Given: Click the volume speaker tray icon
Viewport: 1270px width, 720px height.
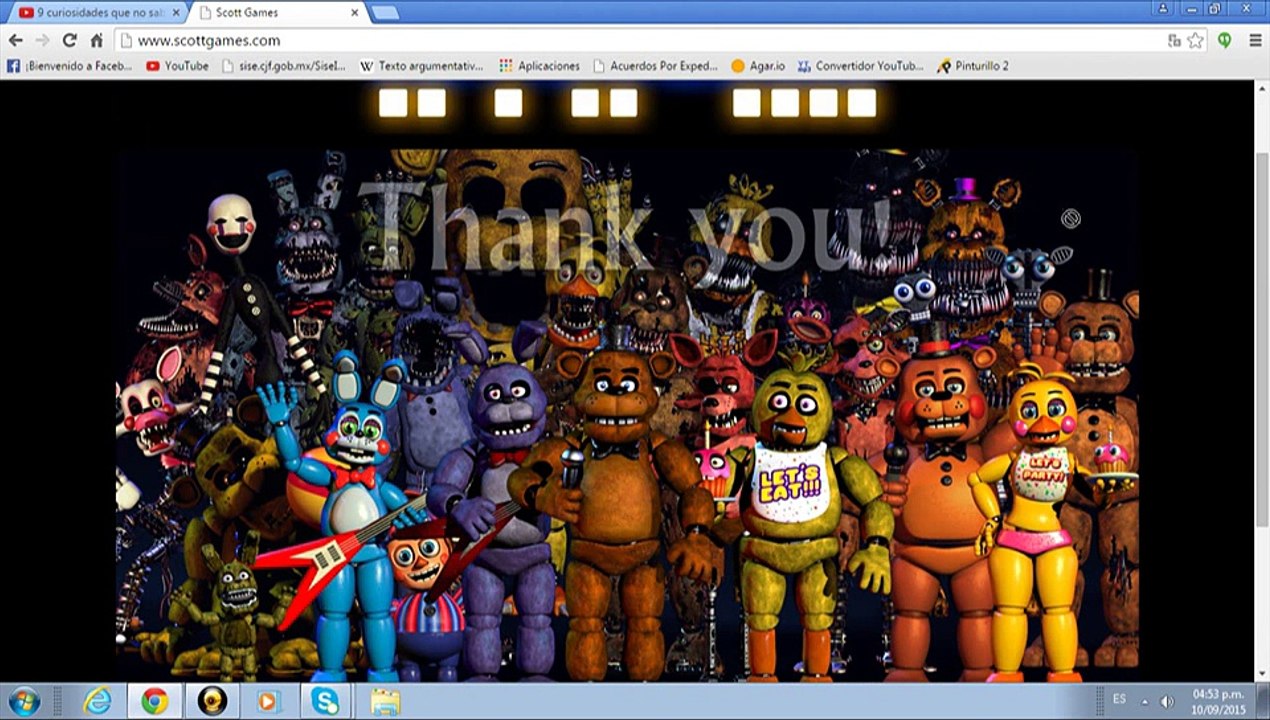Looking at the screenshot, I should [1166, 701].
